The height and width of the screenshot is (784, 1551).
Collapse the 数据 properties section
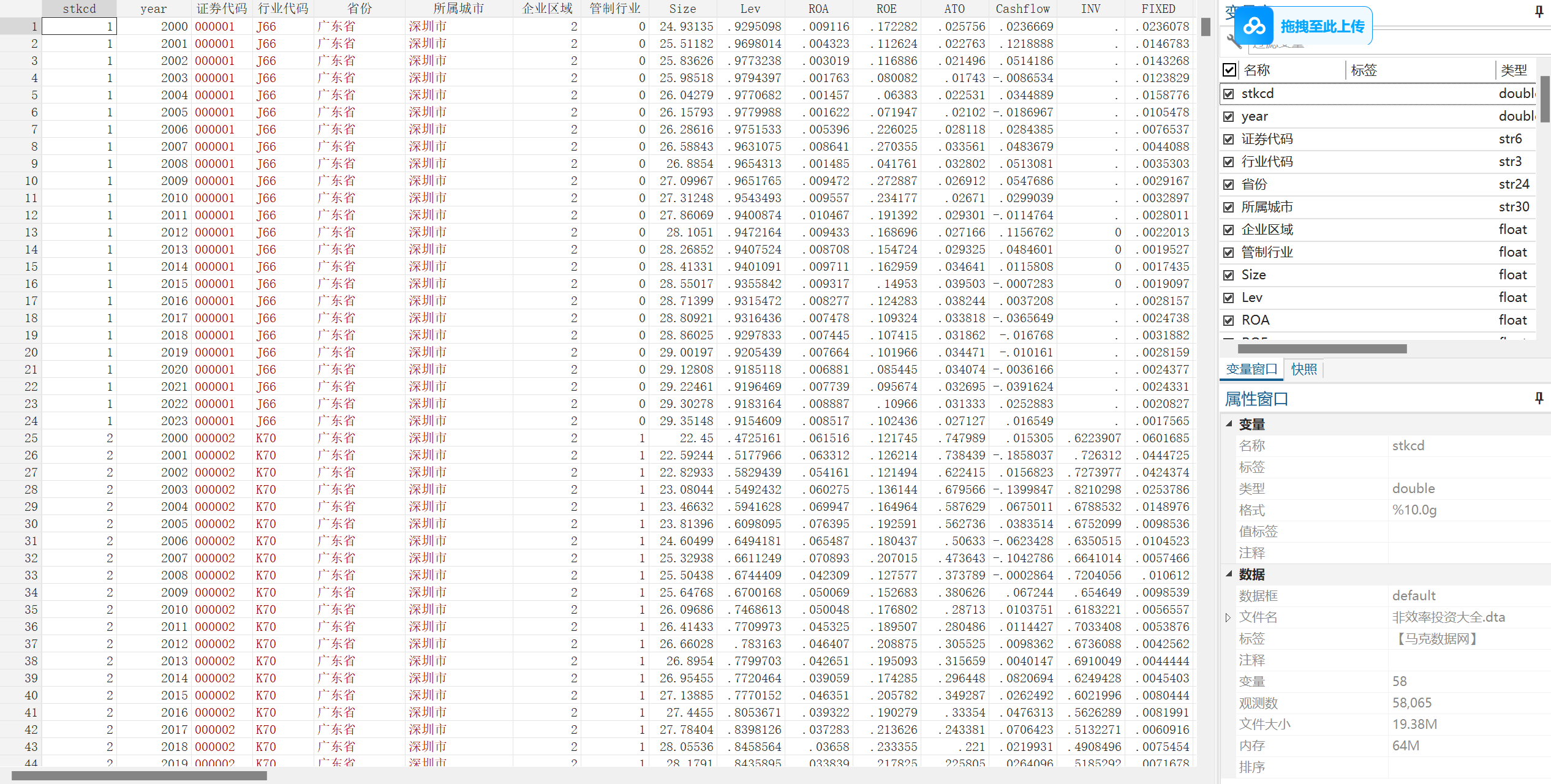[x=1229, y=574]
